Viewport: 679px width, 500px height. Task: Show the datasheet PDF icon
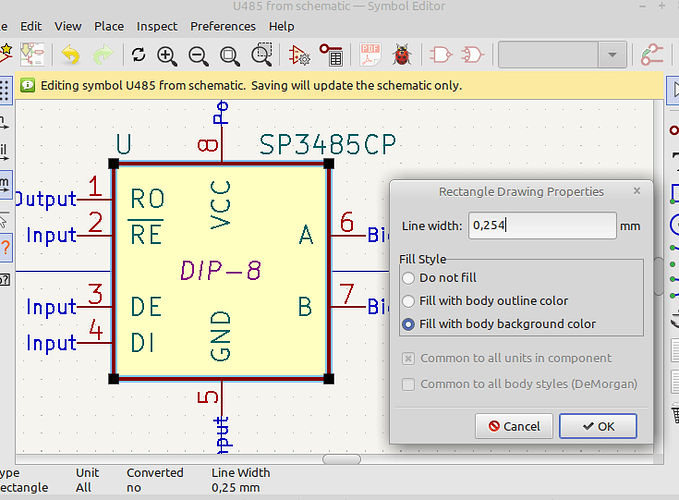[370, 55]
